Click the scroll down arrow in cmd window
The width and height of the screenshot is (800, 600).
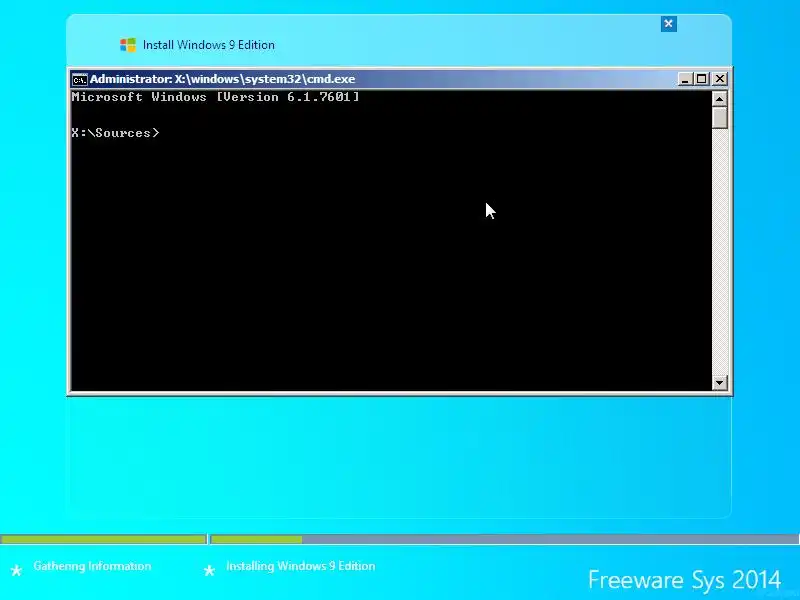point(719,382)
